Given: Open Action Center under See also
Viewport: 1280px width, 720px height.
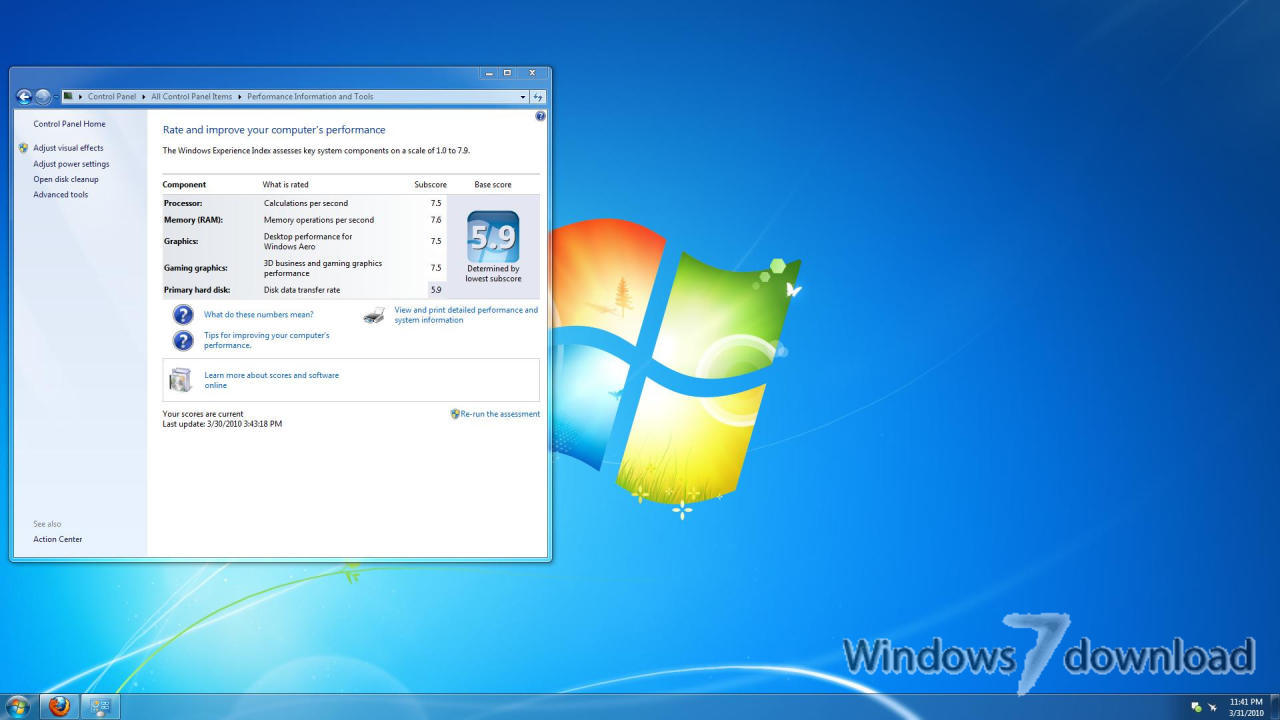Looking at the screenshot, I should tap(58, 539).
